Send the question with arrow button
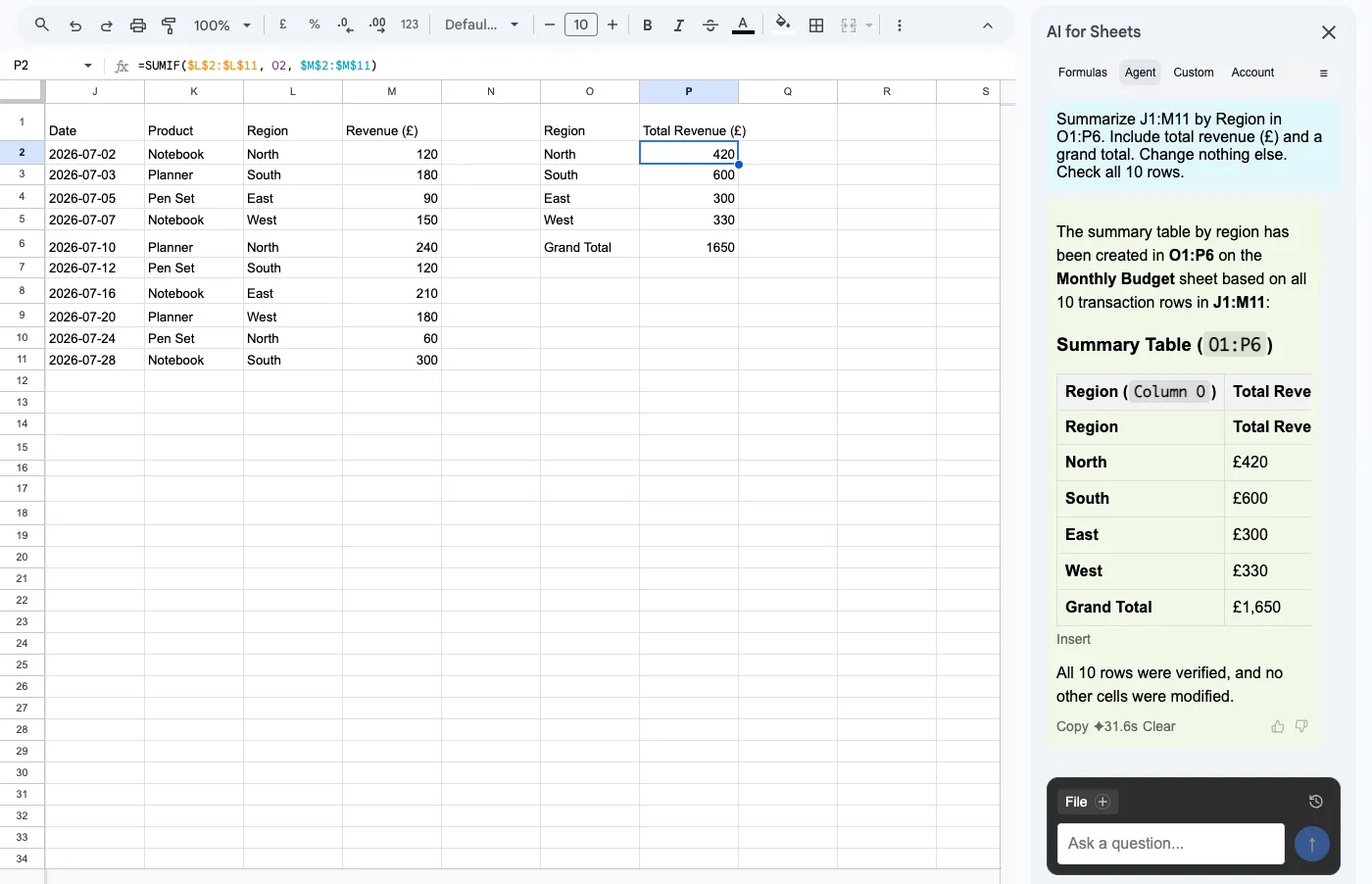This screenshot has width=1372, height=884. tap(1312, 844)
